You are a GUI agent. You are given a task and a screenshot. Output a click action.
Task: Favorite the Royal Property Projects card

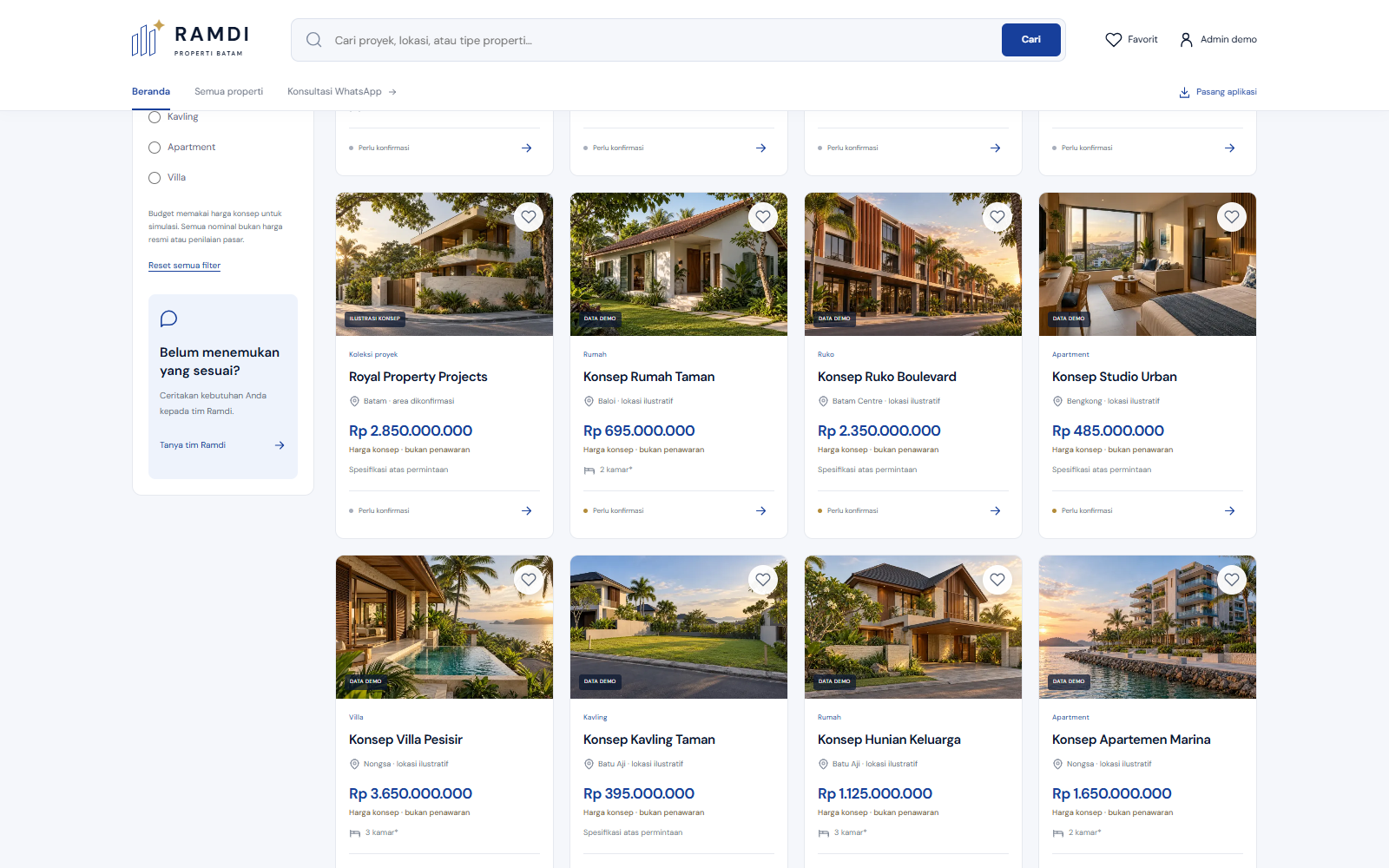[x=529, y=217]
